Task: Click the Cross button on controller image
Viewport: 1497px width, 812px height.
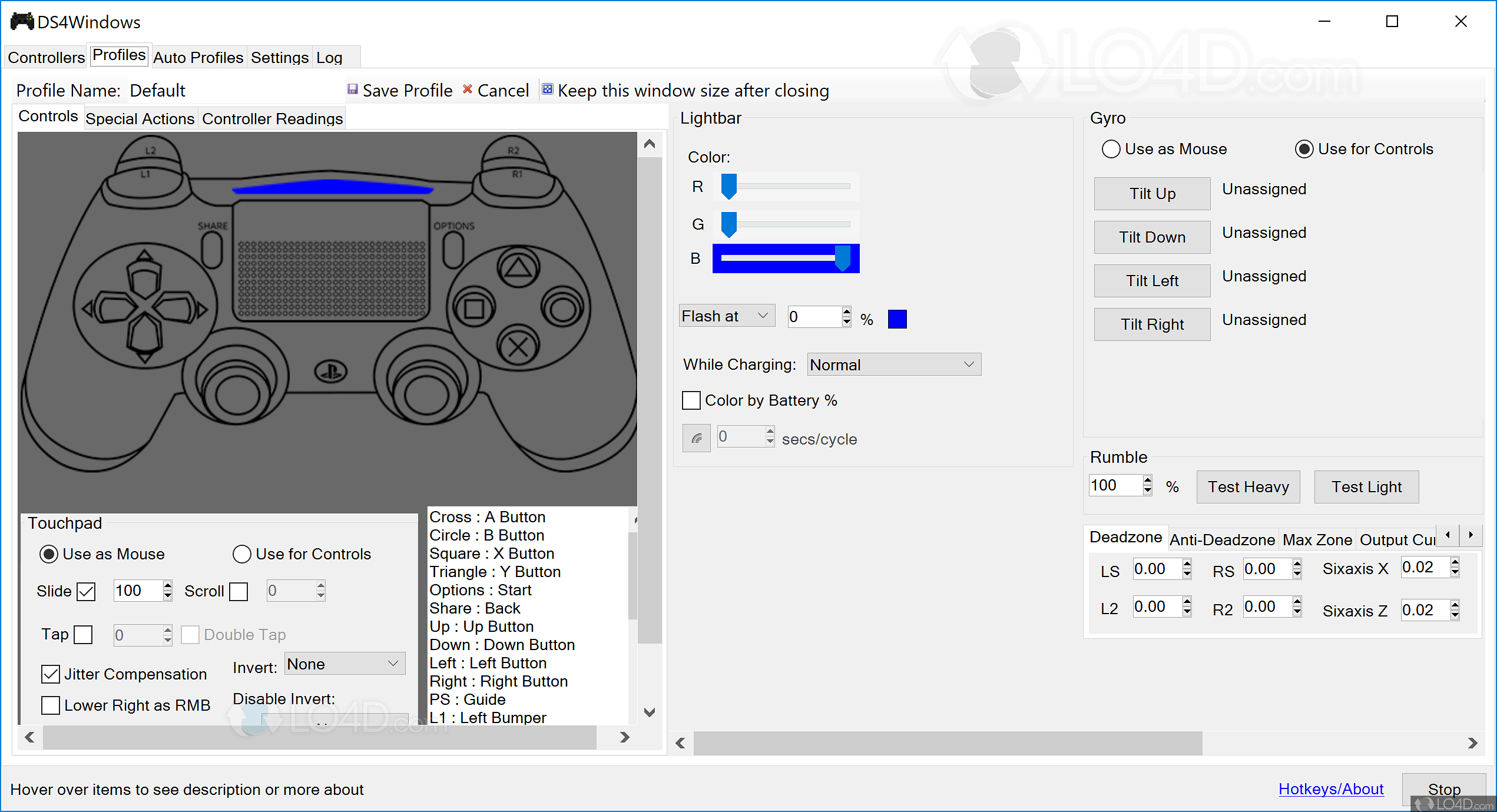Action: (518, 346)
